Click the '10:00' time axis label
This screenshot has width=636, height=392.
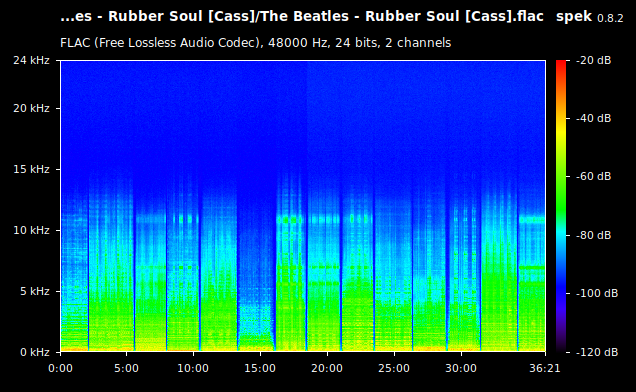click(x=193, y=368)
